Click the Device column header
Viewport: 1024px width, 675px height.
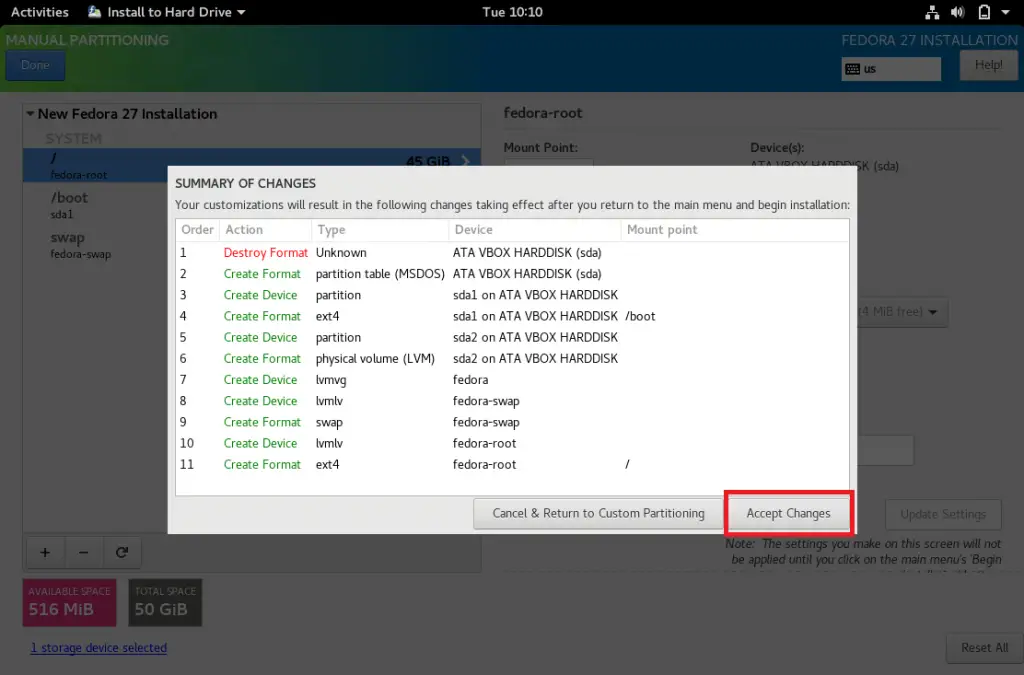pos(535,230)
